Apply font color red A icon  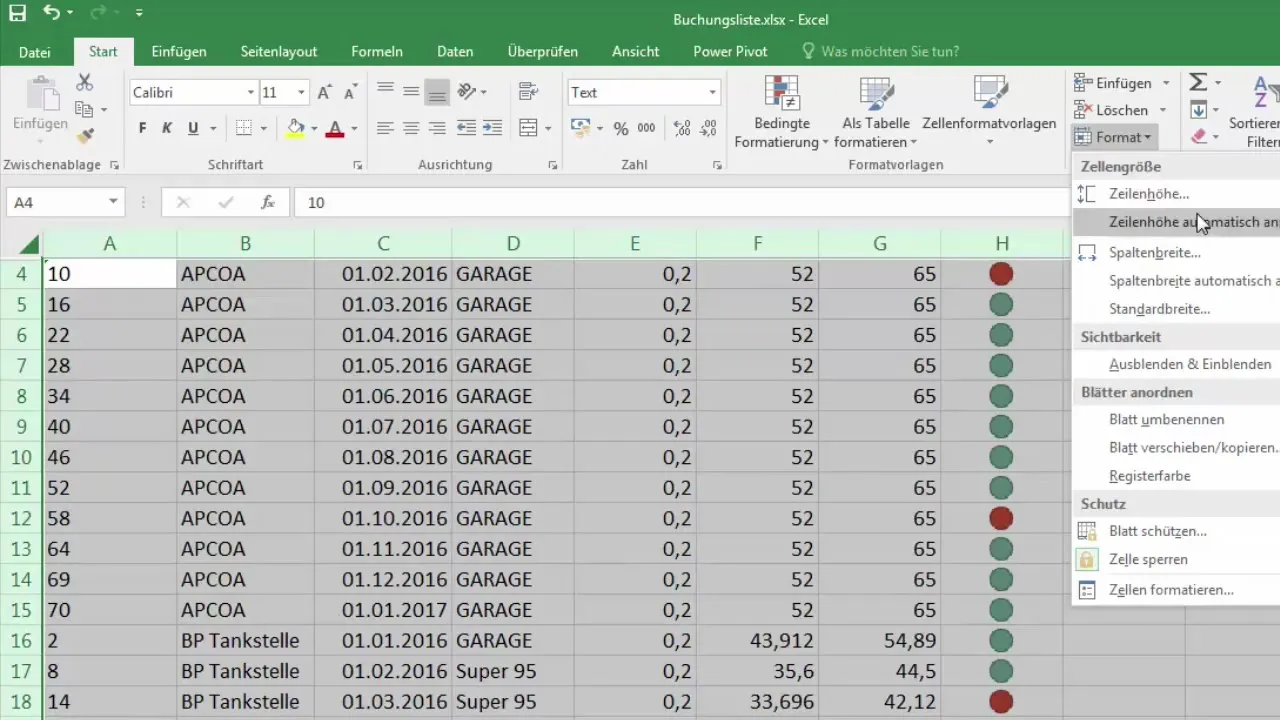[x=335, y=128]
